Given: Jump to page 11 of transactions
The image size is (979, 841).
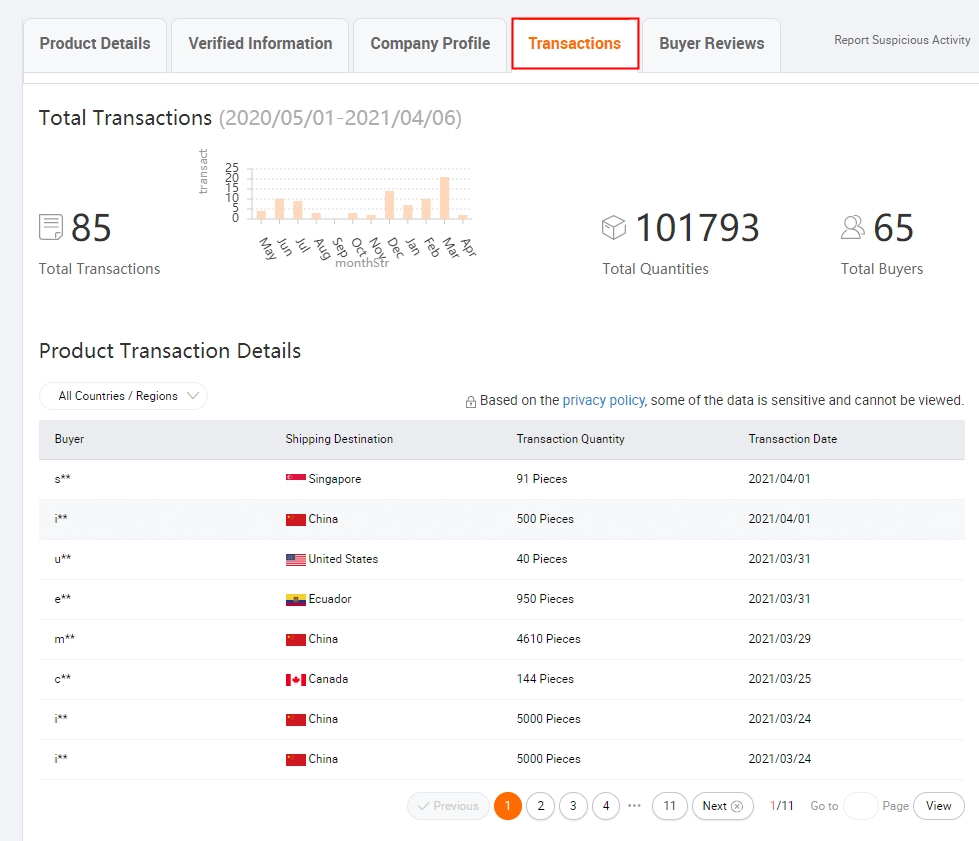Looking at the screenshot, I should click(x=669, y=806).
